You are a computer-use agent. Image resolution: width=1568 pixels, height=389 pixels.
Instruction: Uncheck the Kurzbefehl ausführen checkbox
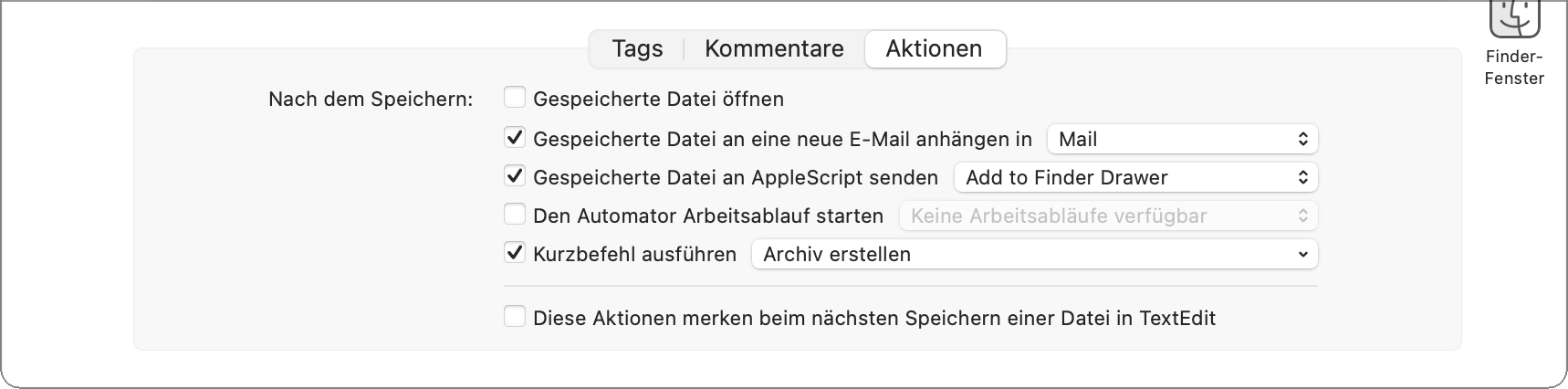(x=515, y=253)
